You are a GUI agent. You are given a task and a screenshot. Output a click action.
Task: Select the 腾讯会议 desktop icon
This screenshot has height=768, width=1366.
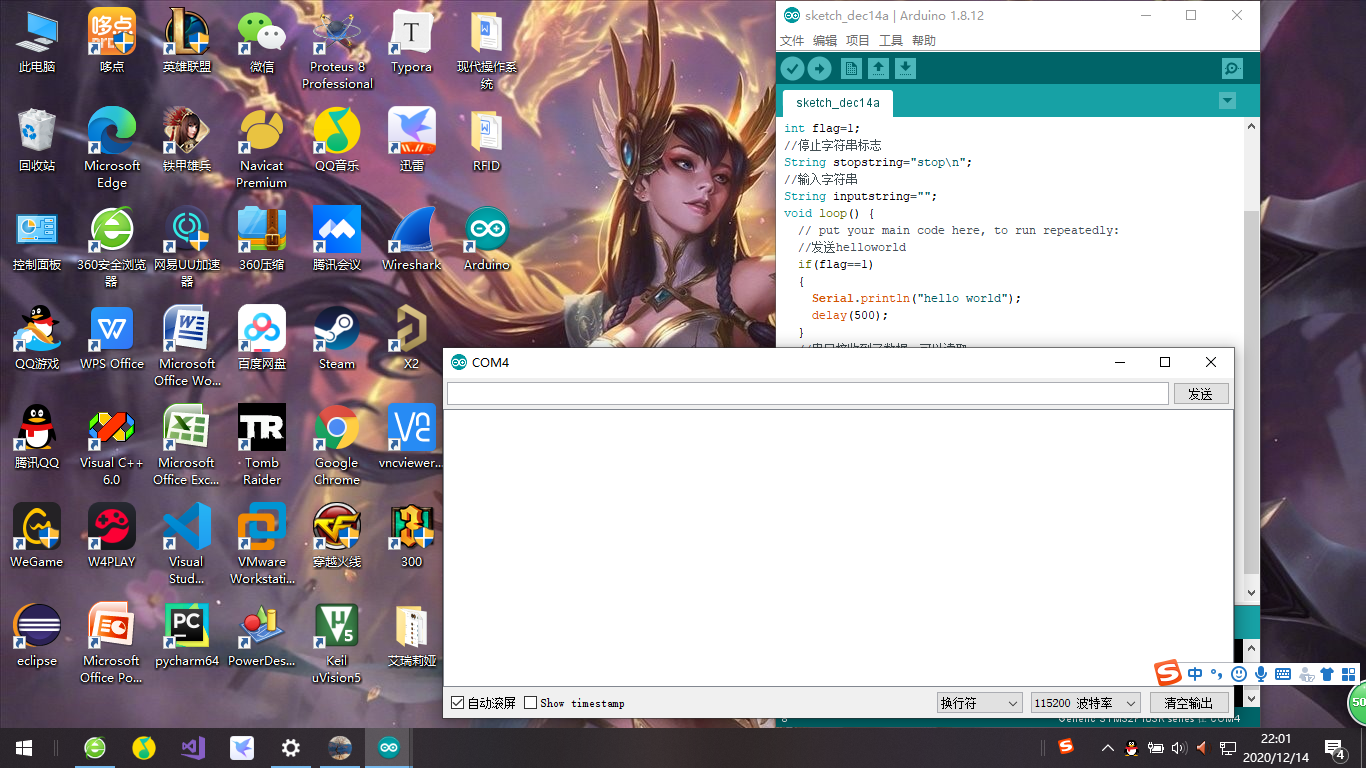tap(337, 240)
